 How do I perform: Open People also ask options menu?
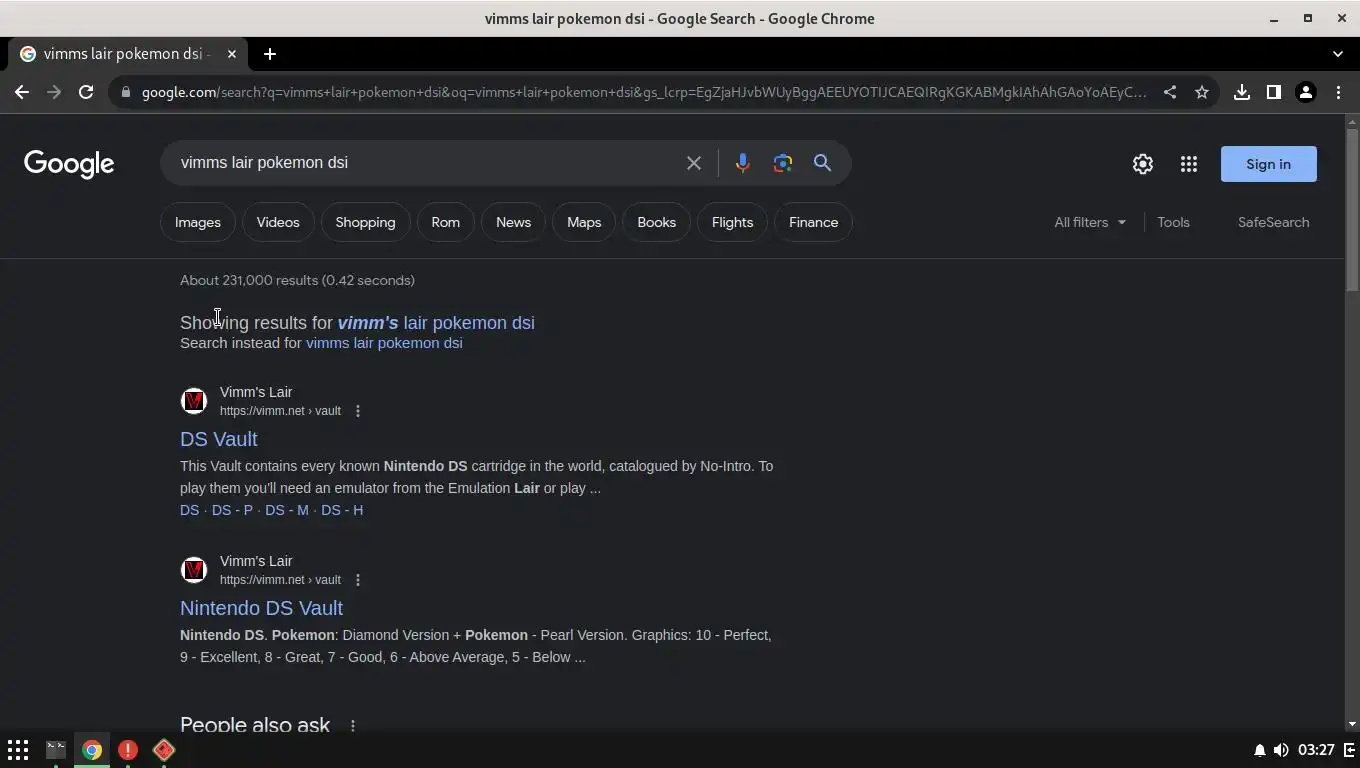tap(353, 726)
